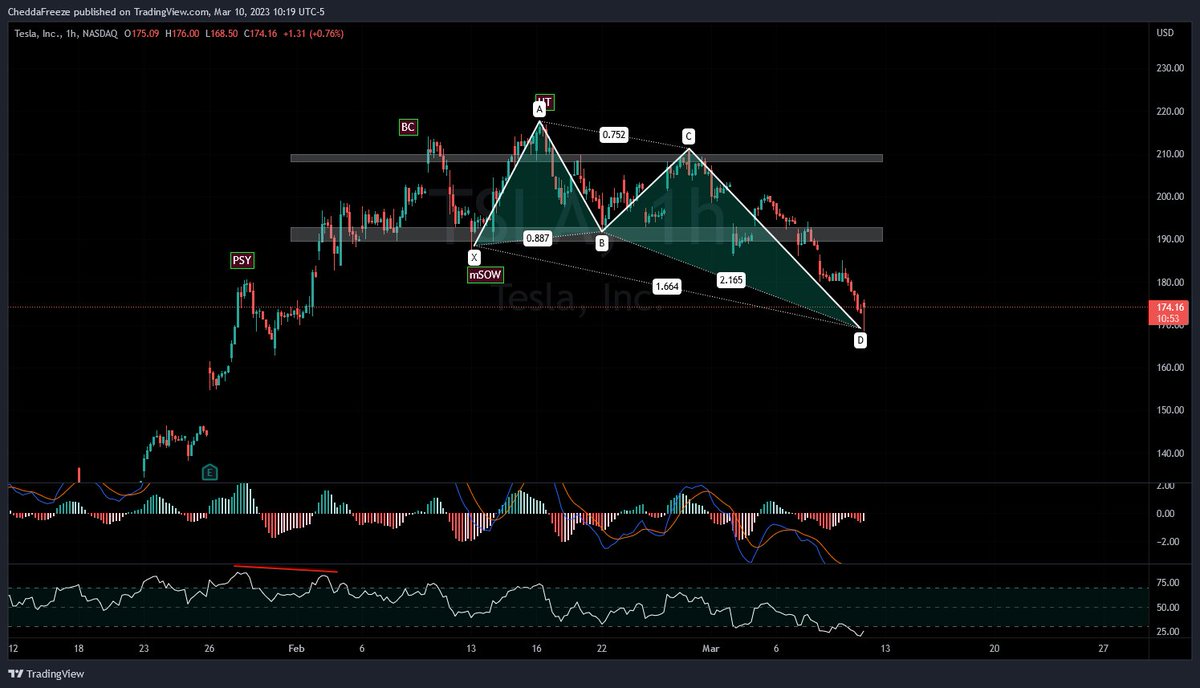Click the 27 date on time axis
1200x688 pixels.
click(x=1102, y=649)
